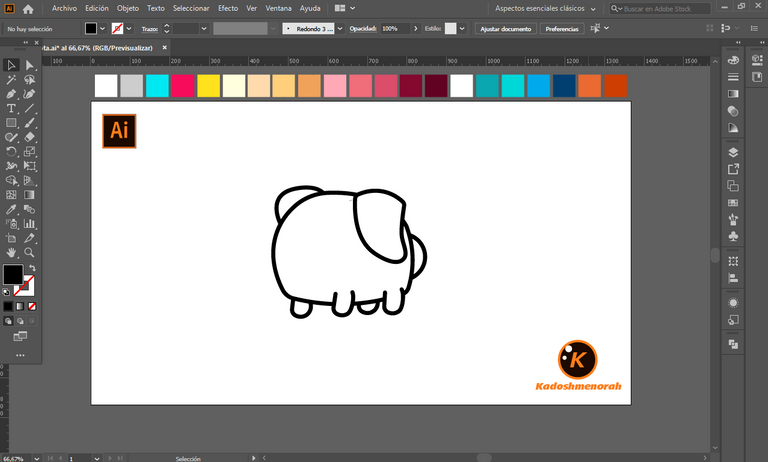This screenshot has height=462, width=768.
Task: Close the open document tab
Action: click(x=165, y=48)
